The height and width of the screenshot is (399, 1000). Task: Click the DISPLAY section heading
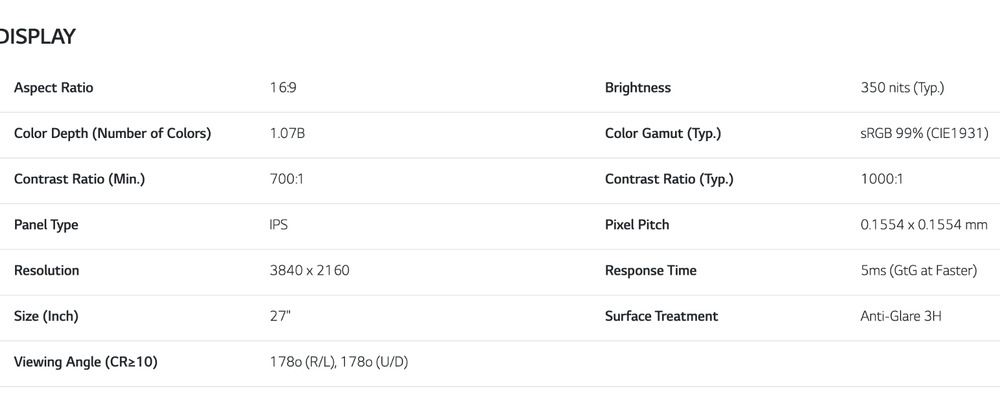[36, 37]
